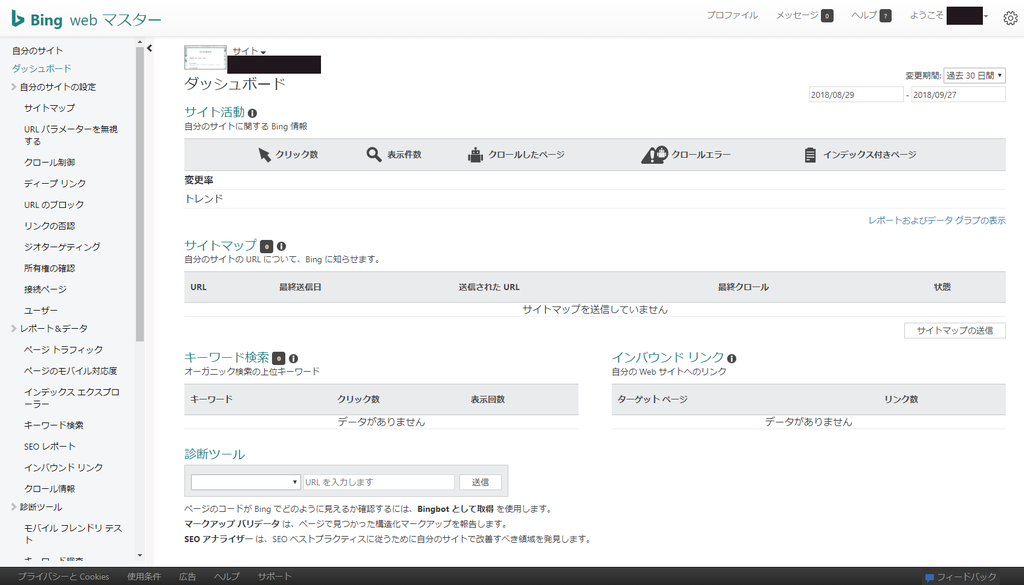Open the site thumbnail preview
The width and height of the screenshot is (1024, 585).
coord(205,57)
